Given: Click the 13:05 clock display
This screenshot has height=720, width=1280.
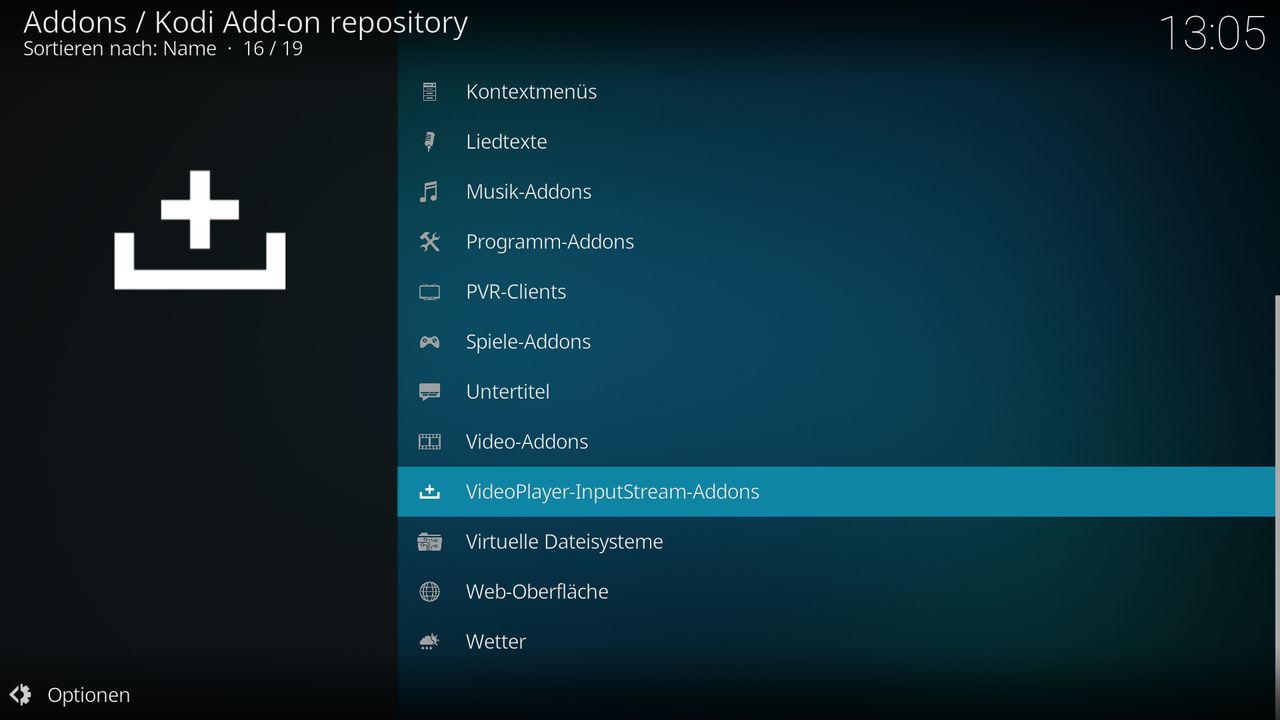Looking at the screenshot, I should tap(1212, 33).
